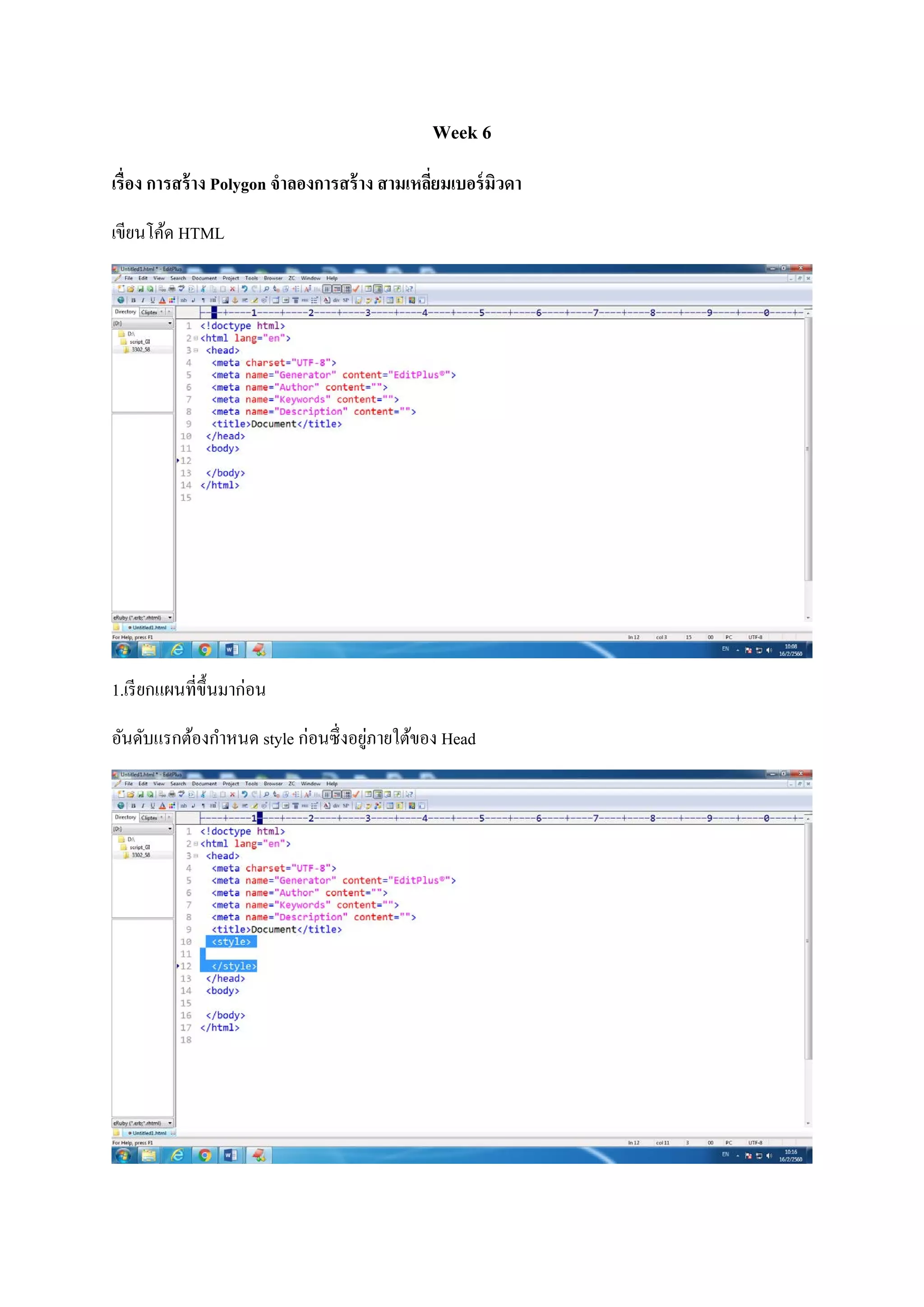Viewport: 924px width, 1307px height.
Task: Click Undo arrow icon in first EditPlus screenshot
Action: (245, 289)
